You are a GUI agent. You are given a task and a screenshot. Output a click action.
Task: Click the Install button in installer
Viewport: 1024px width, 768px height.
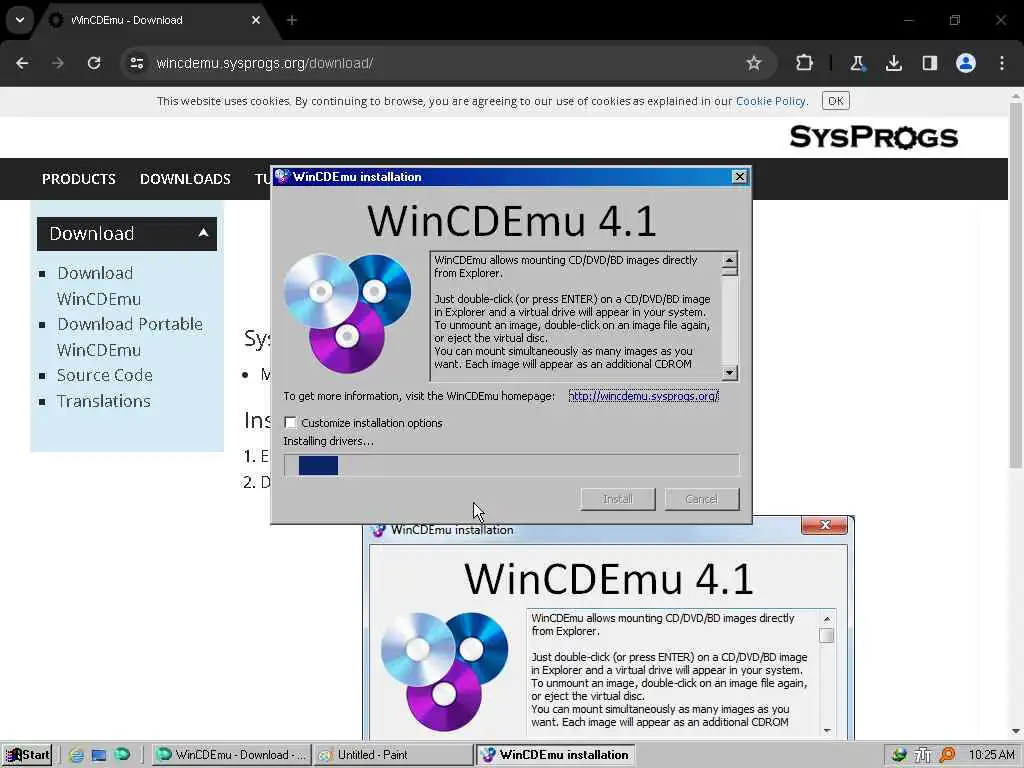(x=618, y=499)
